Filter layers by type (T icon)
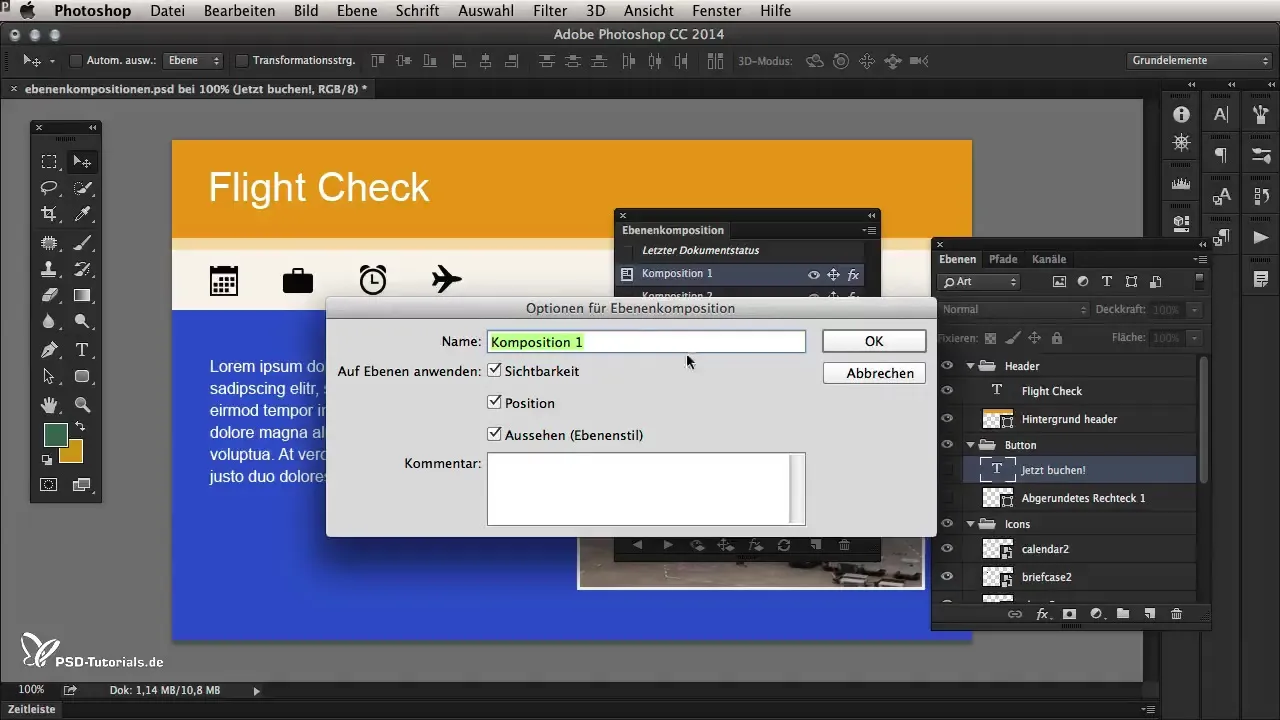This screenshot has height=720, width=1280. click(x=1107, y=282)
